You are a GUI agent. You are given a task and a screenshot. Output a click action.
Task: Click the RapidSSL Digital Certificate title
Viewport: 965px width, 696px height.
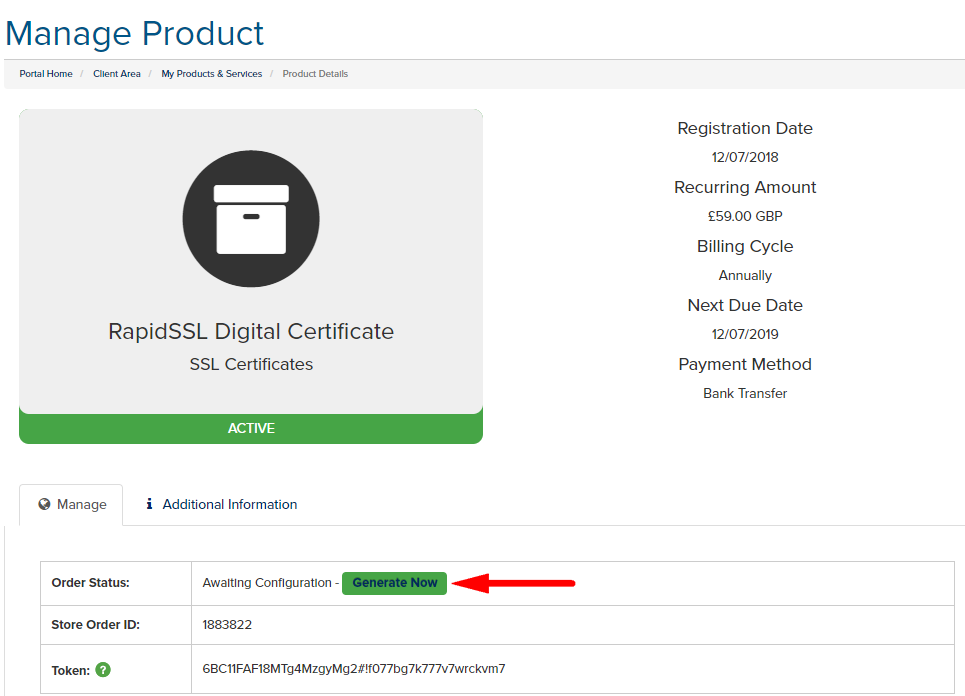(251, 331)
